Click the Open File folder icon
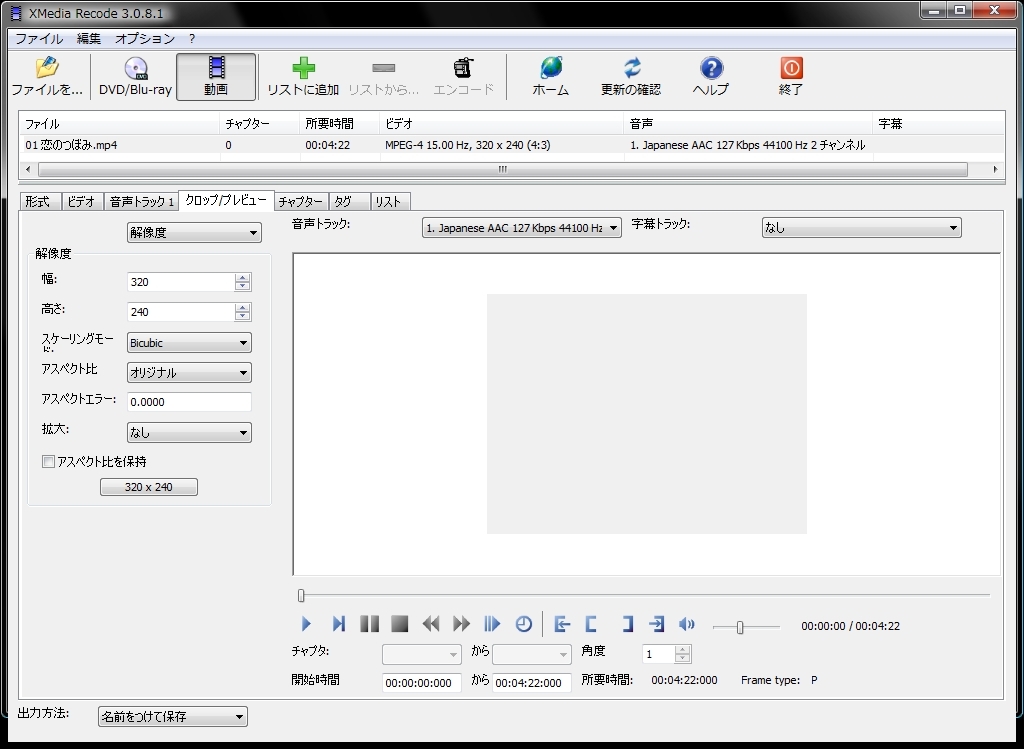This screenshot has width=1024, height=749. (46, 69)
